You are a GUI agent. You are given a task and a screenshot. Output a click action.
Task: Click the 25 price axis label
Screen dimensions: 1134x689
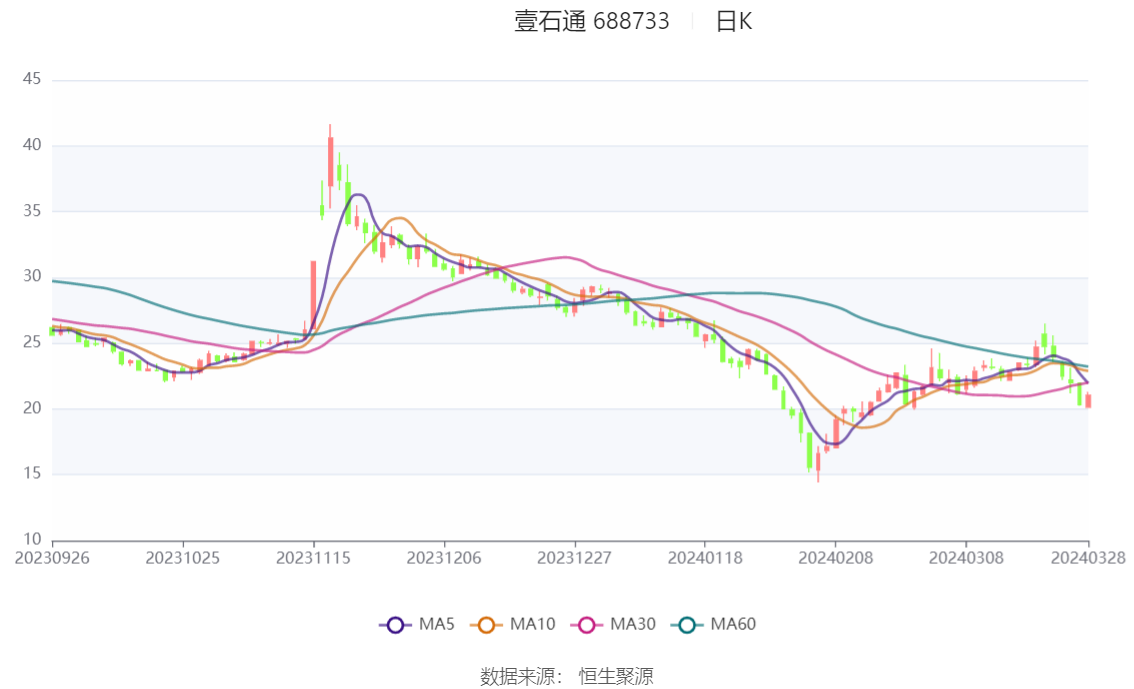[32, 342]
